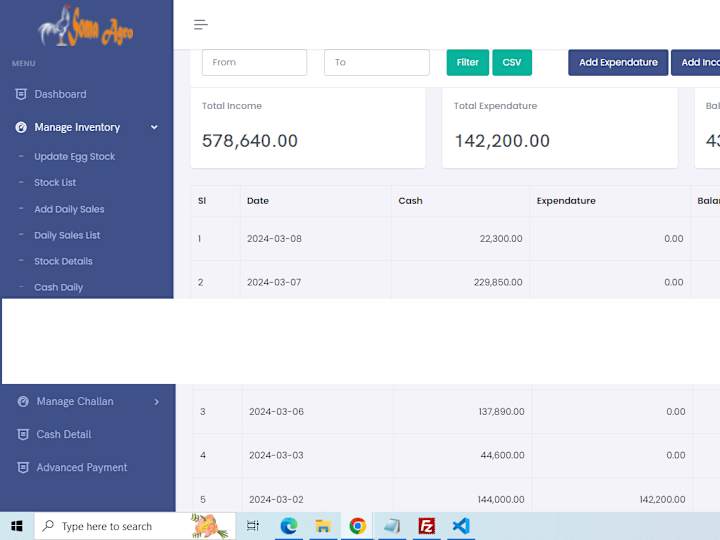
Task: Click the Cash Detail sidebar icon
Action: [x=23, y=434]
